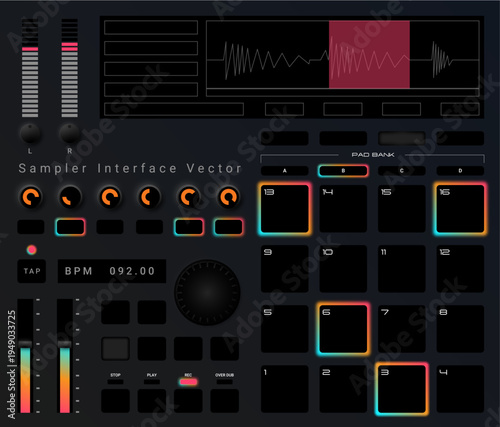Tap drum pad 1
Screen dimensions: 500x427
tap(284, 389)
